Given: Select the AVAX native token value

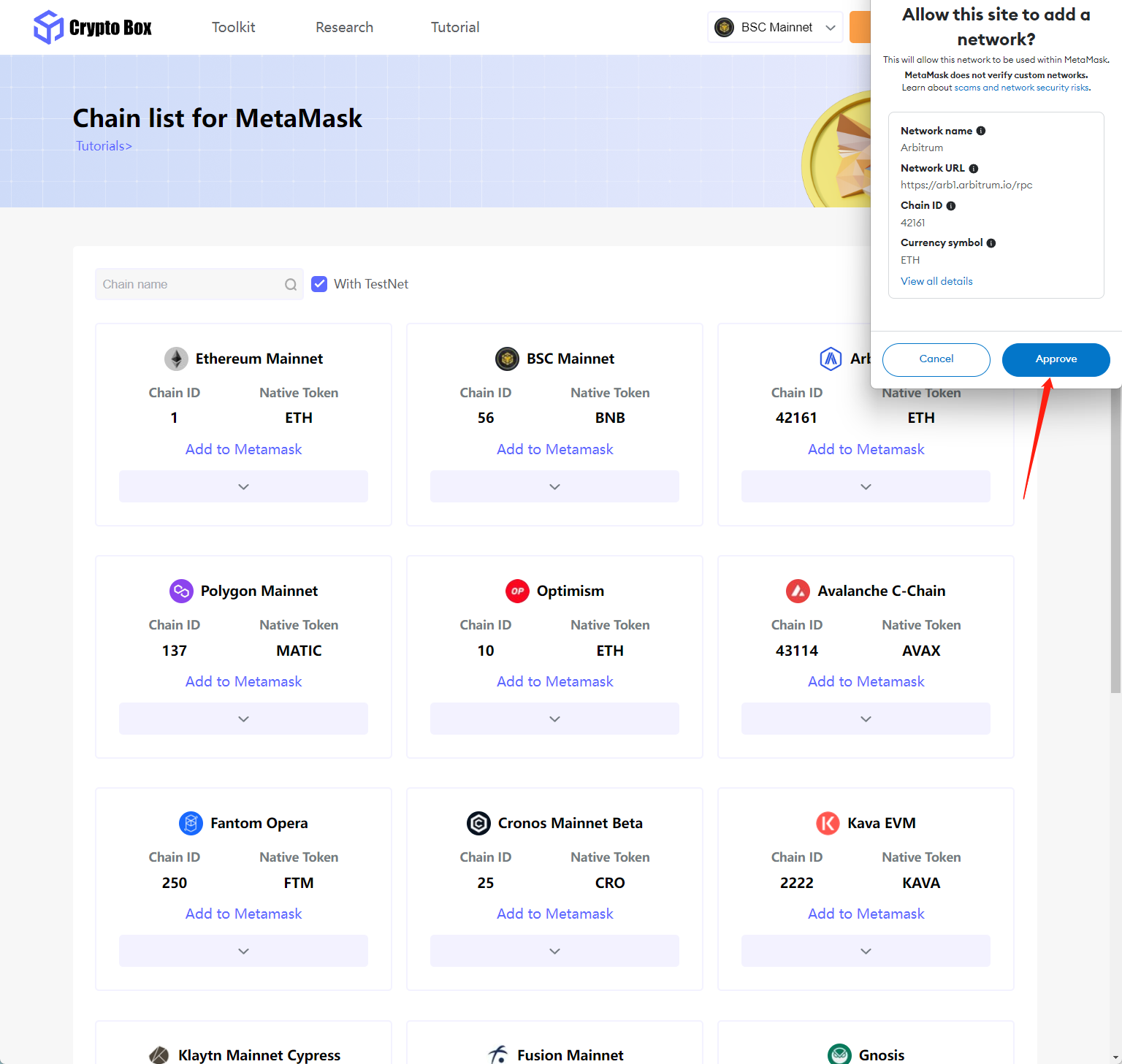Looking at the screenshot, I should pyautogui.click(x=921, y=651).
